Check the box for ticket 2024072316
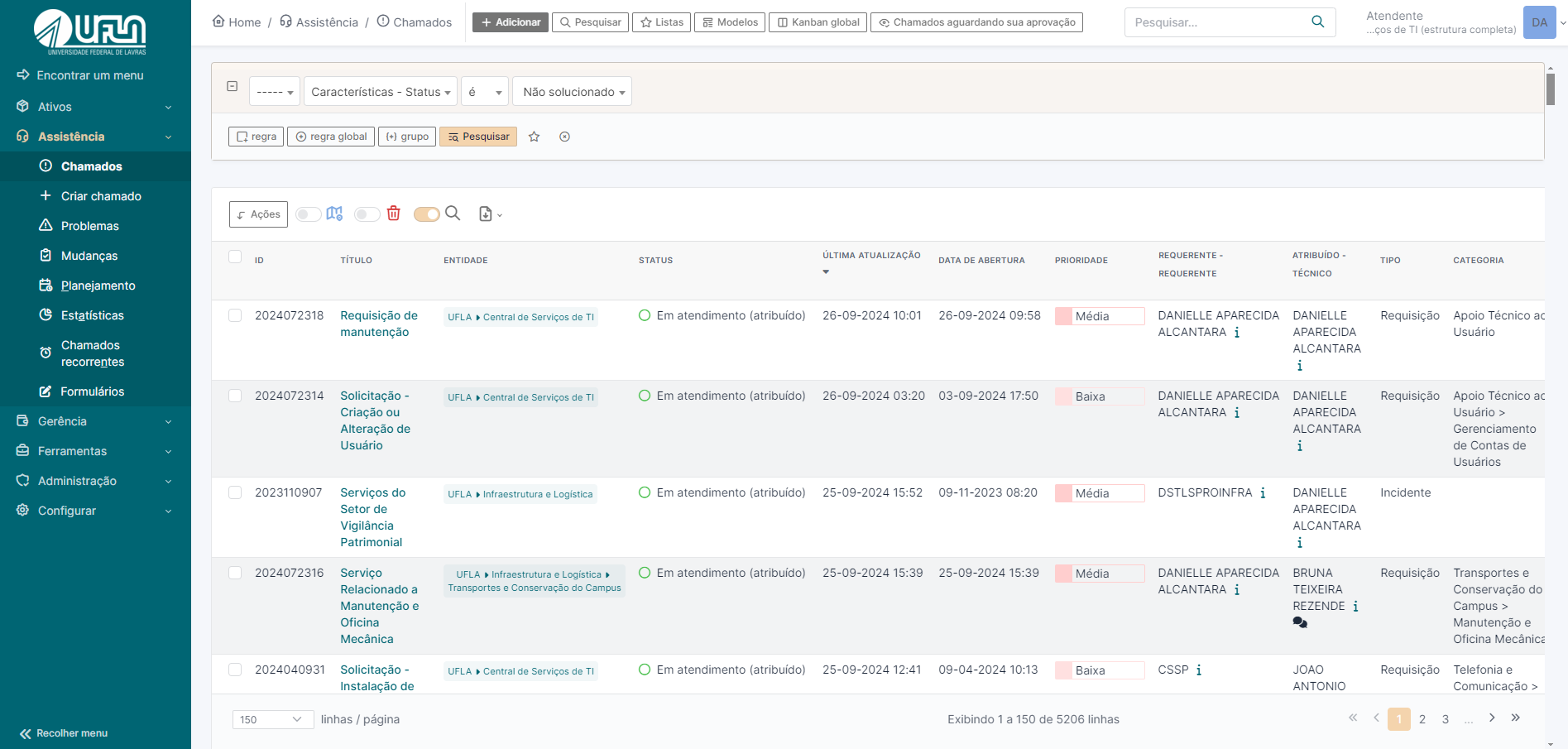Image resolution: width=1568 pixels, height=749 pixels. [x=235, y=573]
